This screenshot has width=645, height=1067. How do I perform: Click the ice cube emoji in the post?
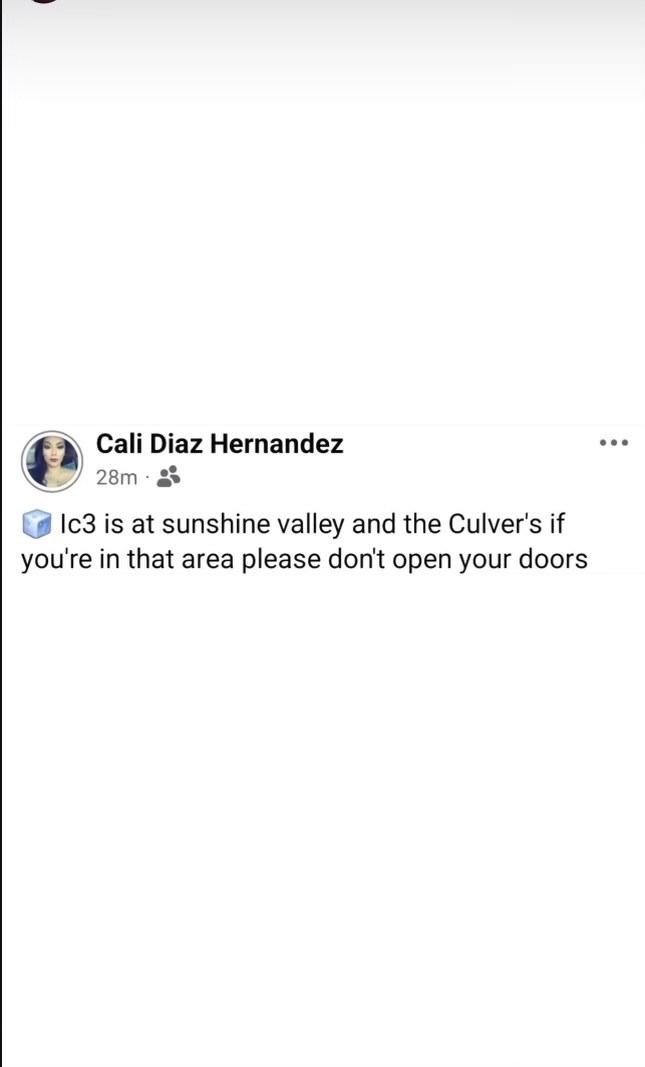click(36, 524)
